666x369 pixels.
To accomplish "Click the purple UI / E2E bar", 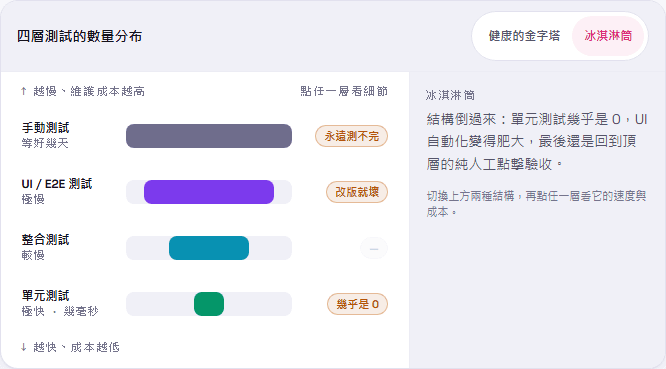I will 209,192.
